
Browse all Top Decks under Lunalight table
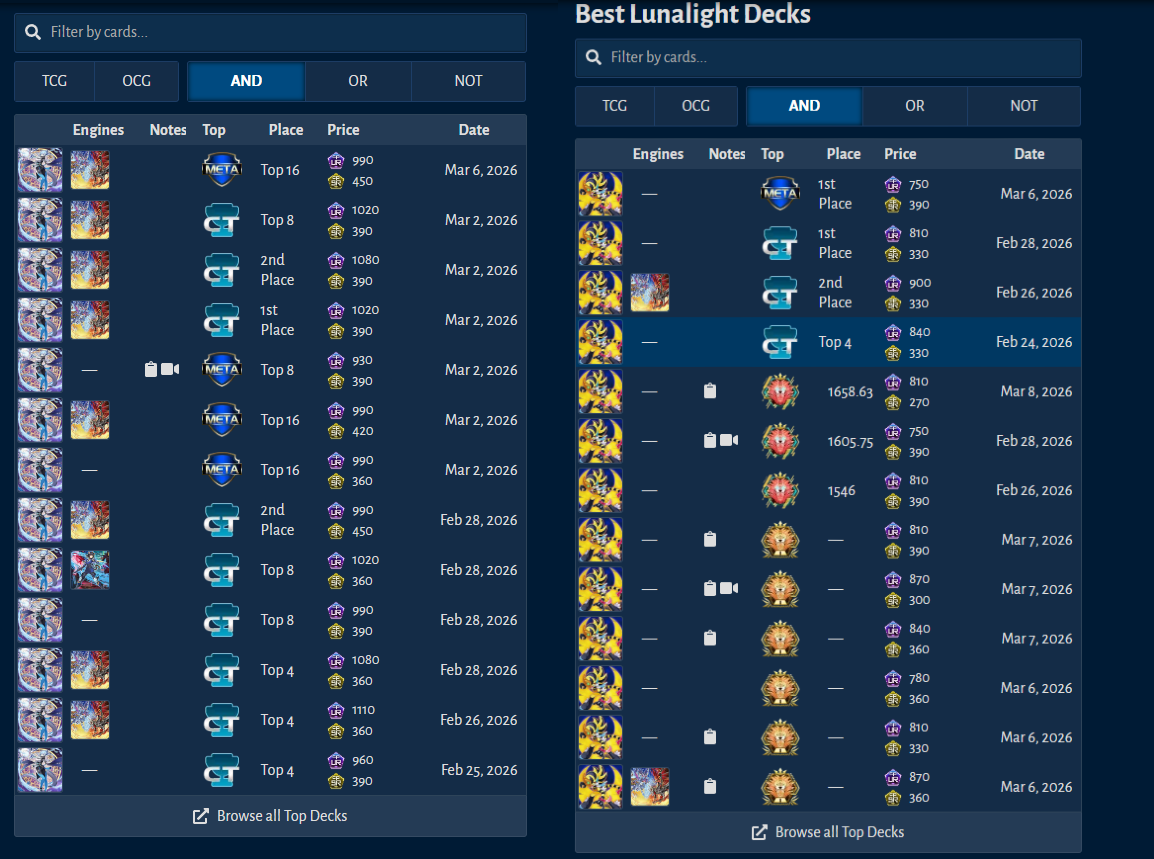pos(828,833)
